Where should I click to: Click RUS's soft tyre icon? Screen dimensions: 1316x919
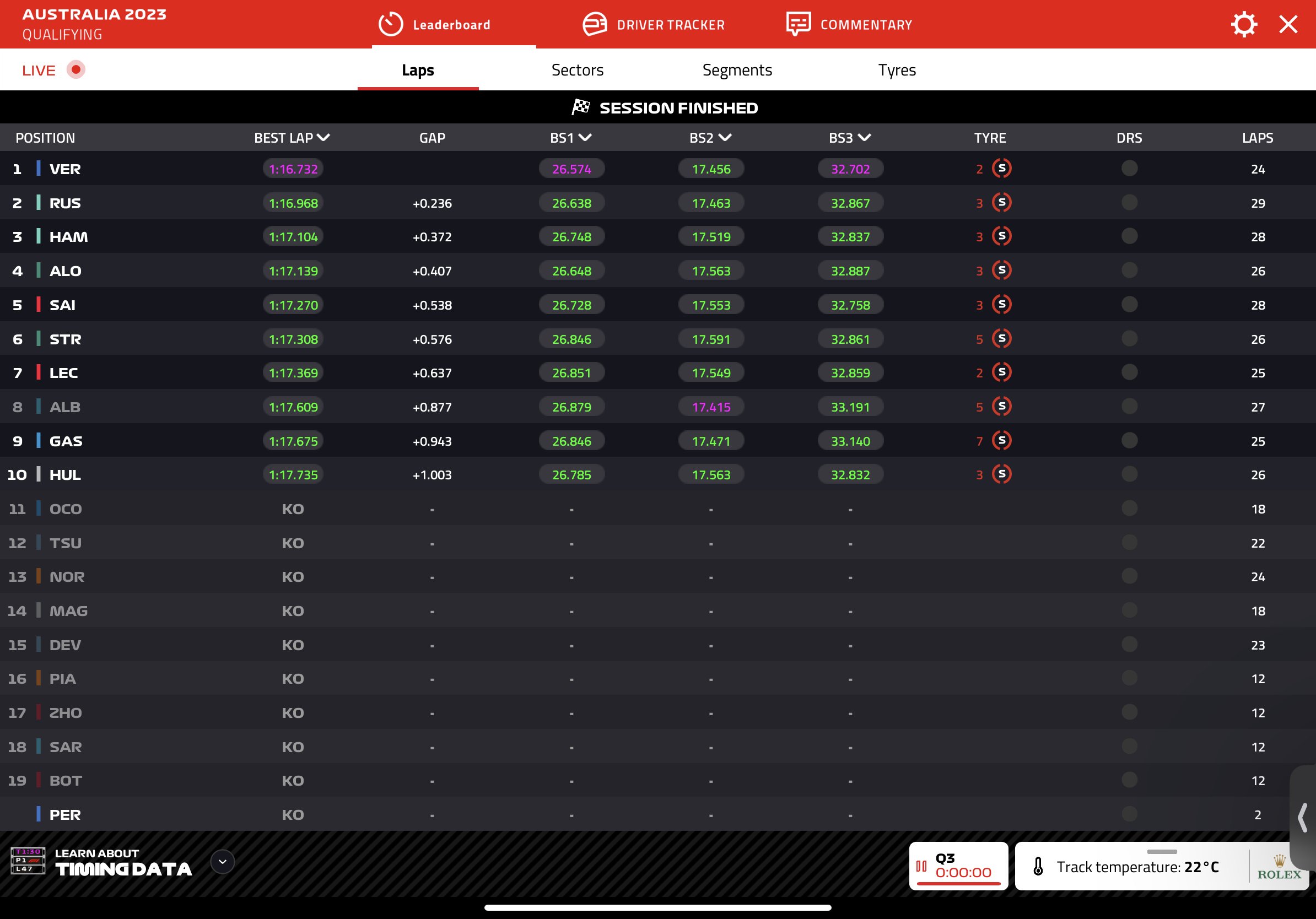coord(1001,202)
